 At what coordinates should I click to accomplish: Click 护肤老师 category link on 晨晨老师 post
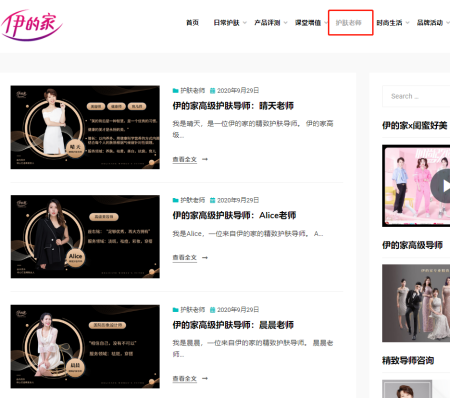(x=193, y=310)
